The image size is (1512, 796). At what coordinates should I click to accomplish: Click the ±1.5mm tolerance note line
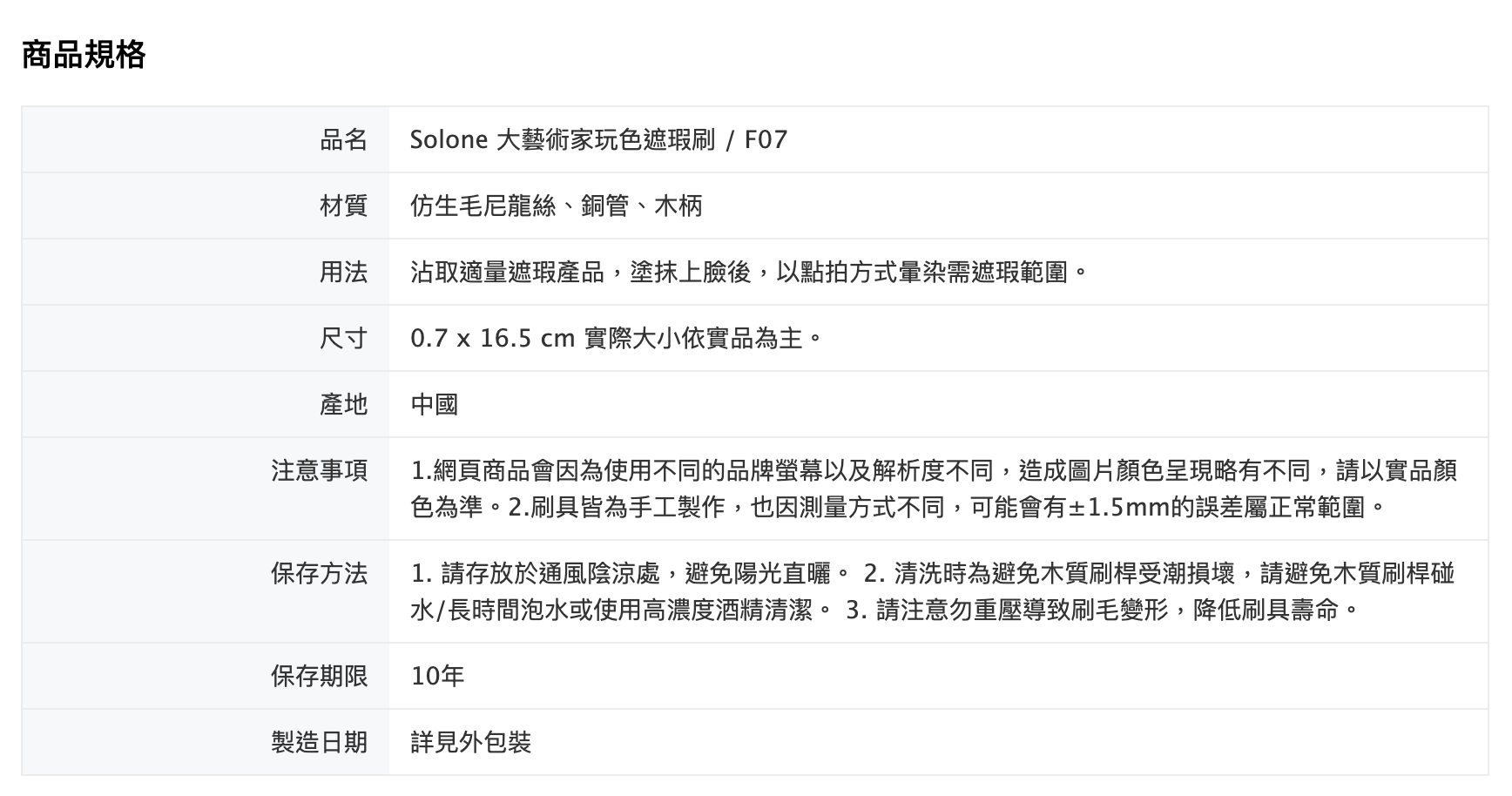(x=897, y=507)
